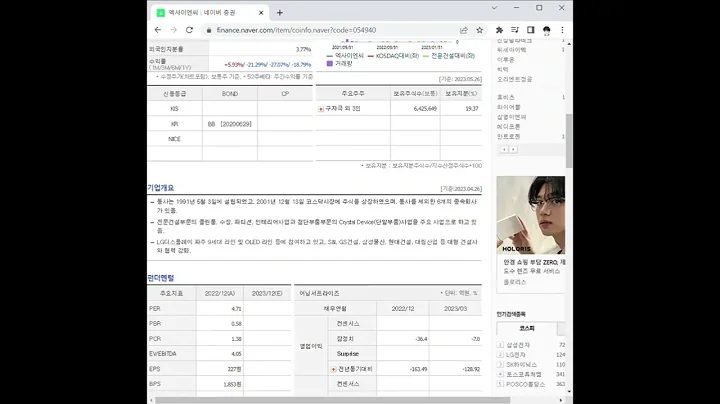
Task: Open the Chrome three-dot menu
Action: pos(562,30)
